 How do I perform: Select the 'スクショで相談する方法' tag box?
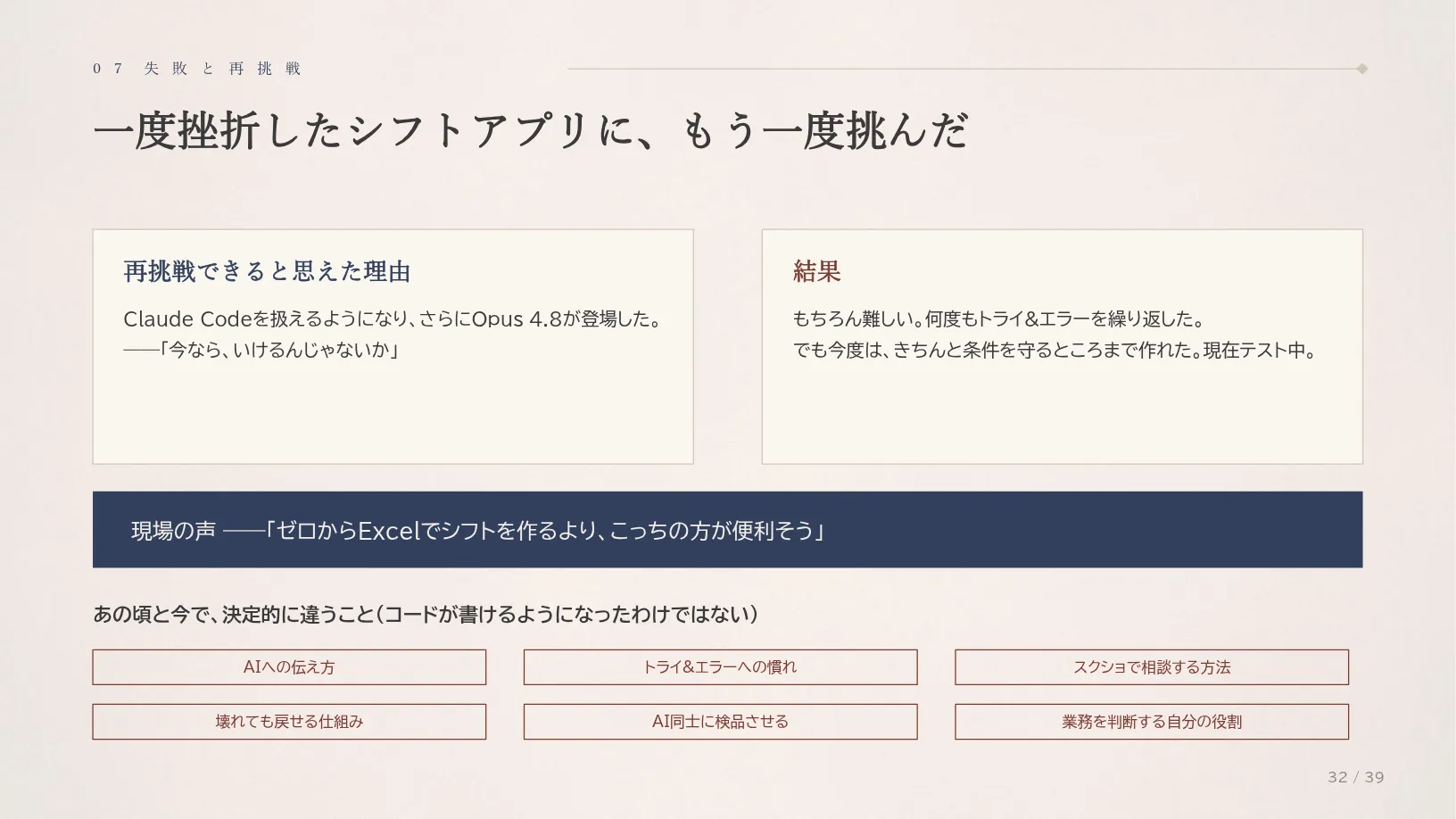(1152, 667)
